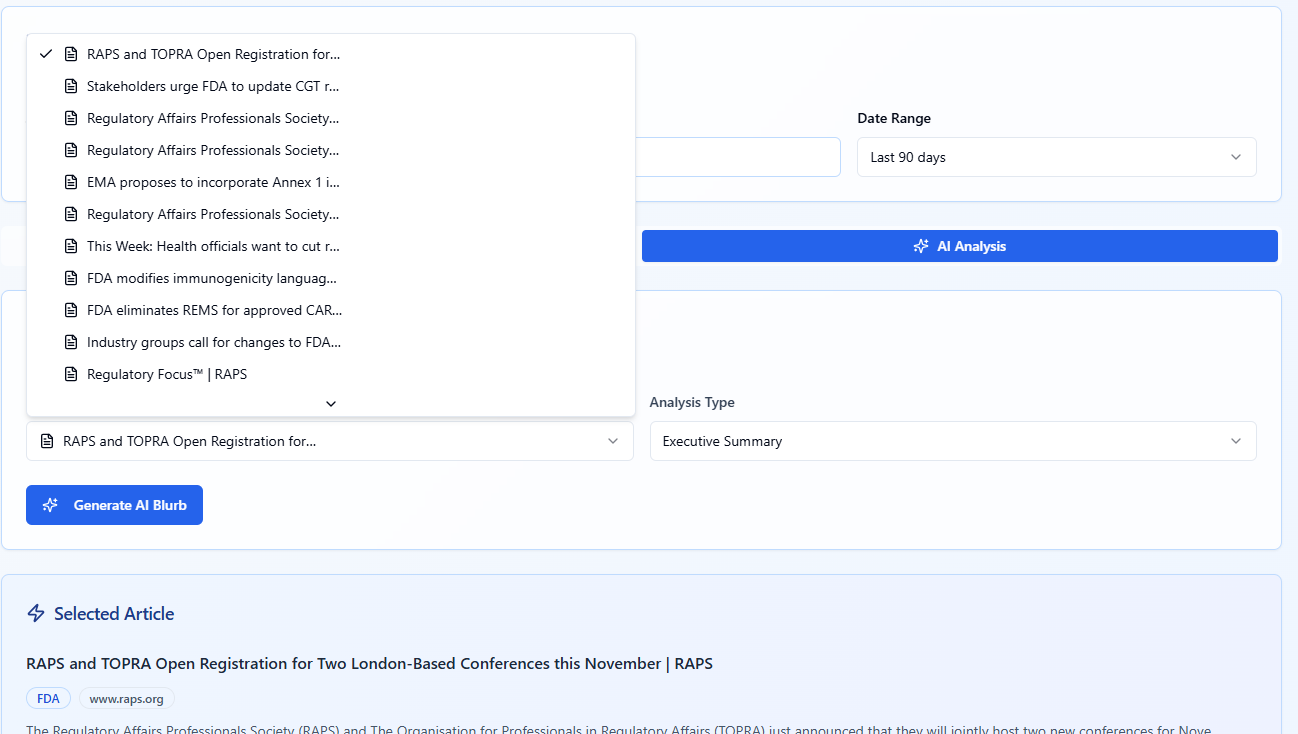
Task: Click the sparkle icon in Generate AI Blurb button
Action: pos(51,505)
